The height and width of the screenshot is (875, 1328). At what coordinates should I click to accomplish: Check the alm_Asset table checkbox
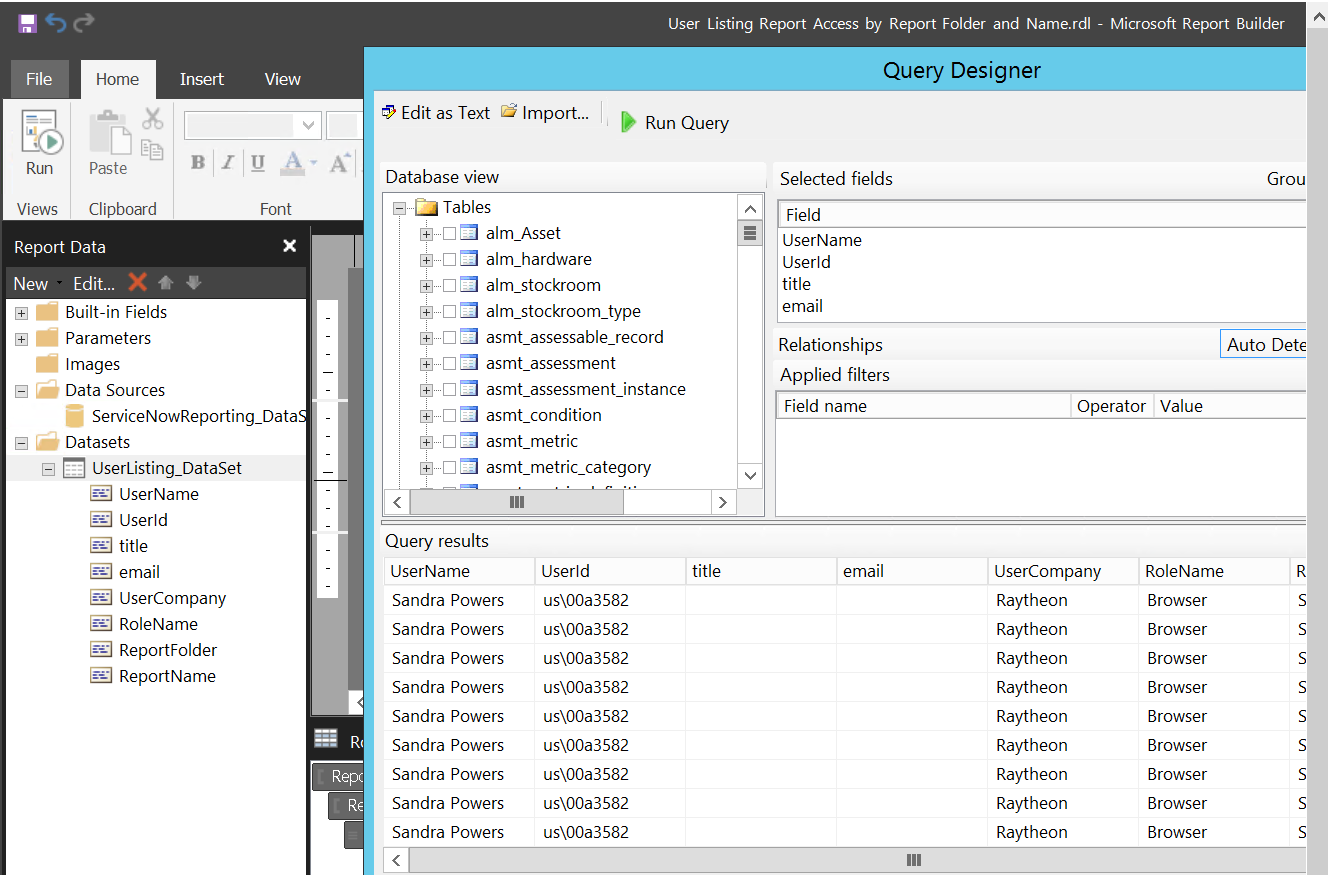449,232
